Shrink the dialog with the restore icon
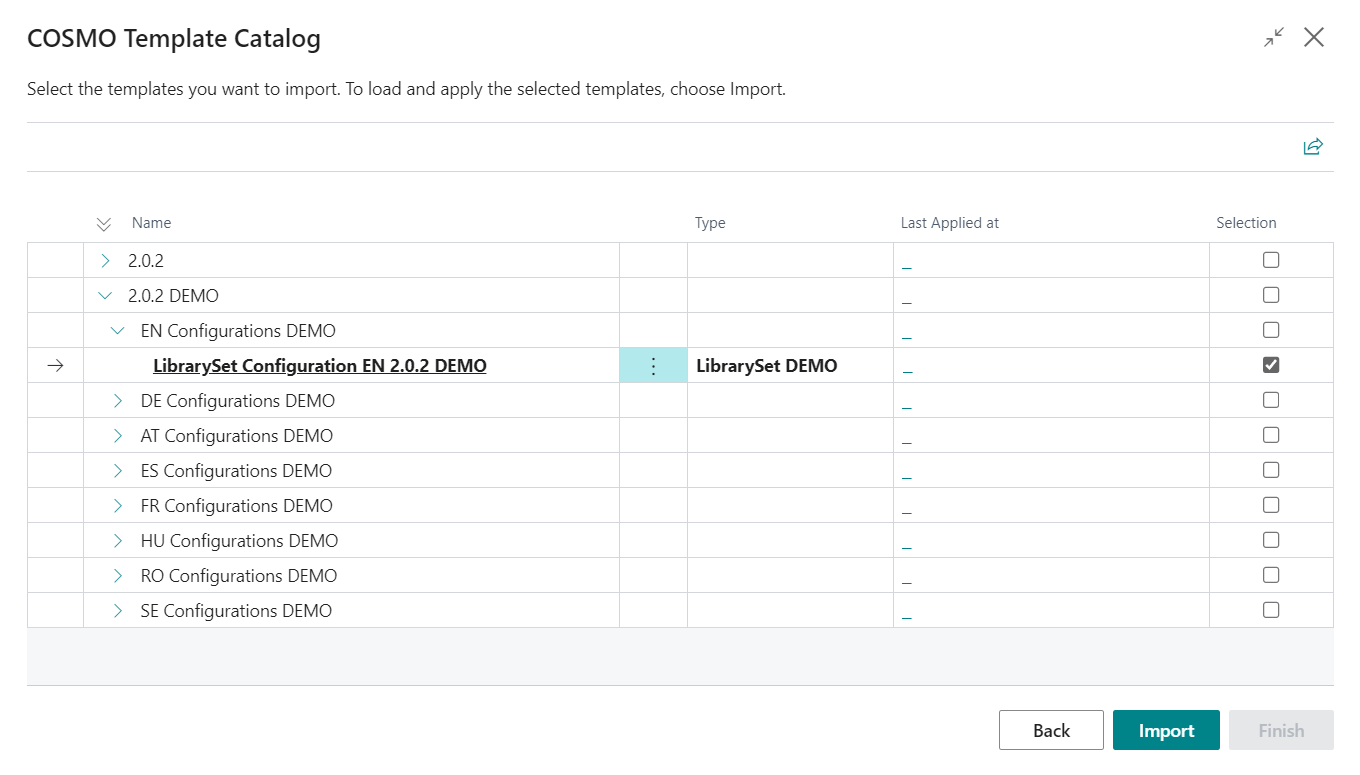This screenshot has height=775, width=1360. point(1273,38)
